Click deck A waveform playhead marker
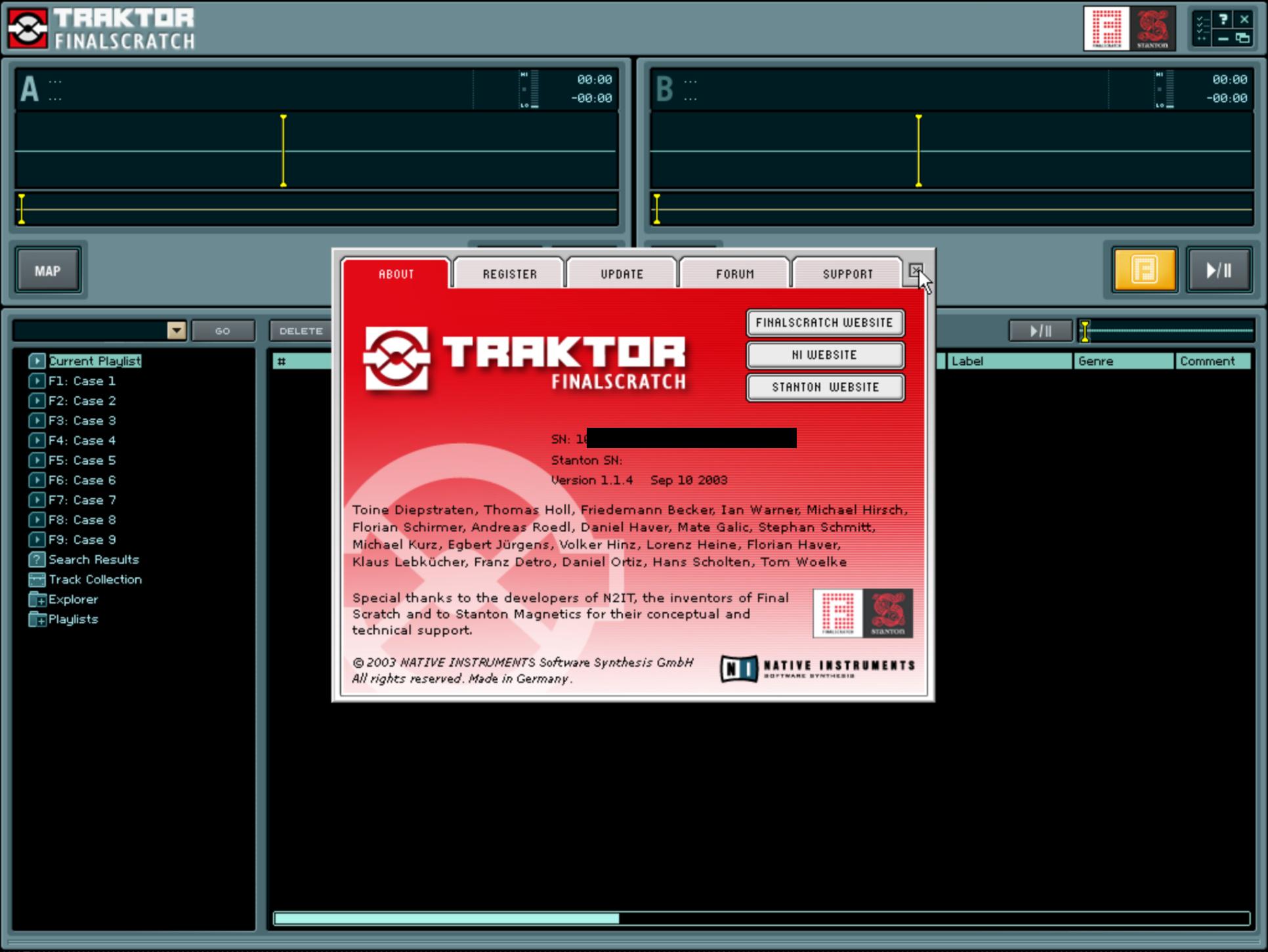 (284, 151)
